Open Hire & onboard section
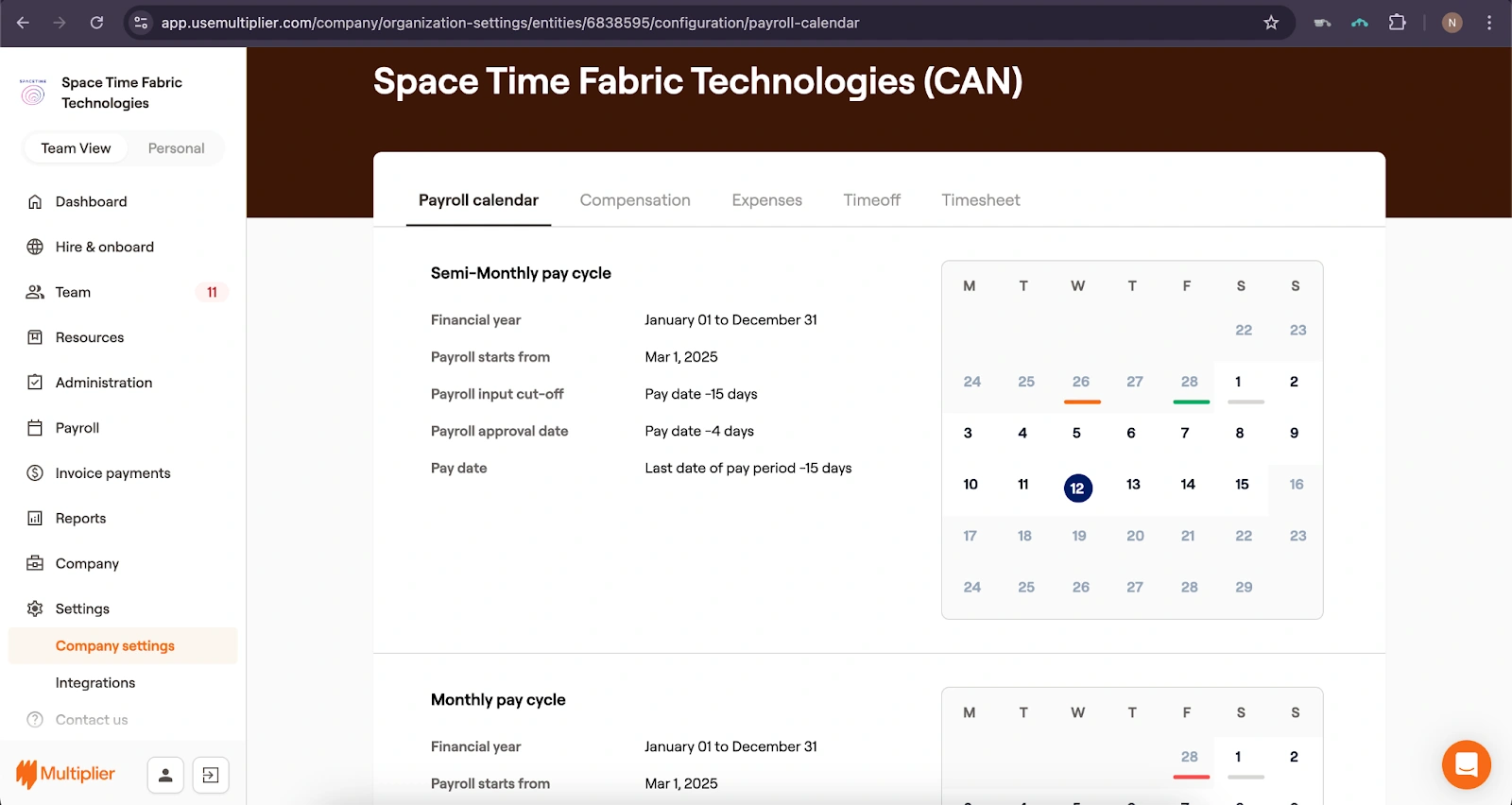The width and height of the screenshot is (1512, 805). [x=104, y=247]
